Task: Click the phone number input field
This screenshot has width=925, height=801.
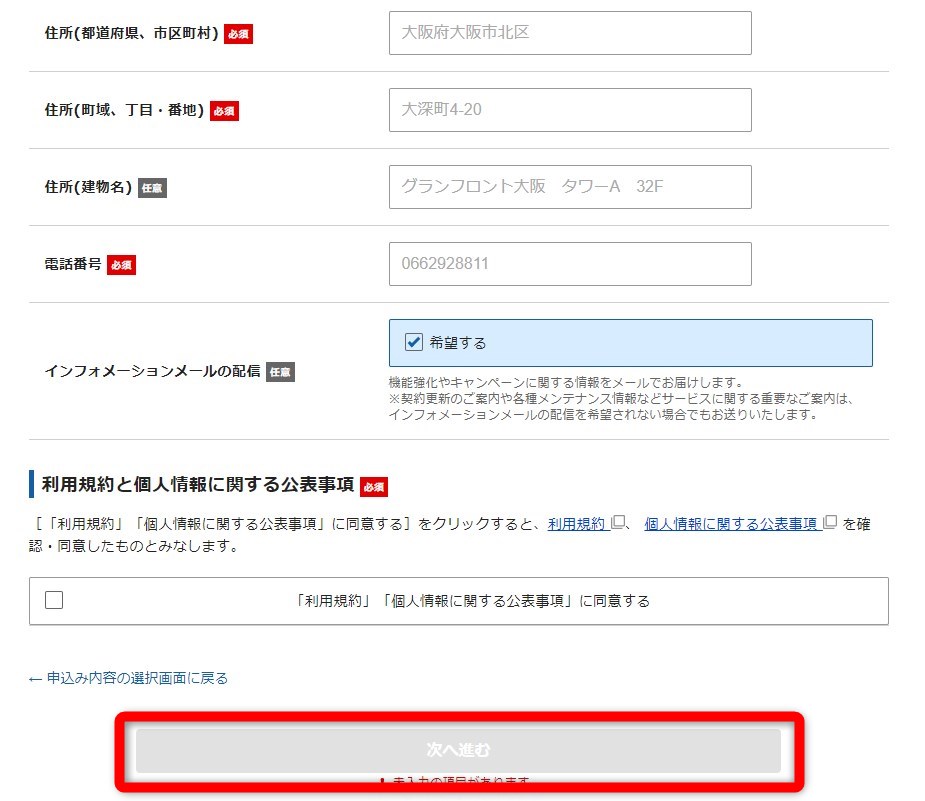Action: coord(570,263)
